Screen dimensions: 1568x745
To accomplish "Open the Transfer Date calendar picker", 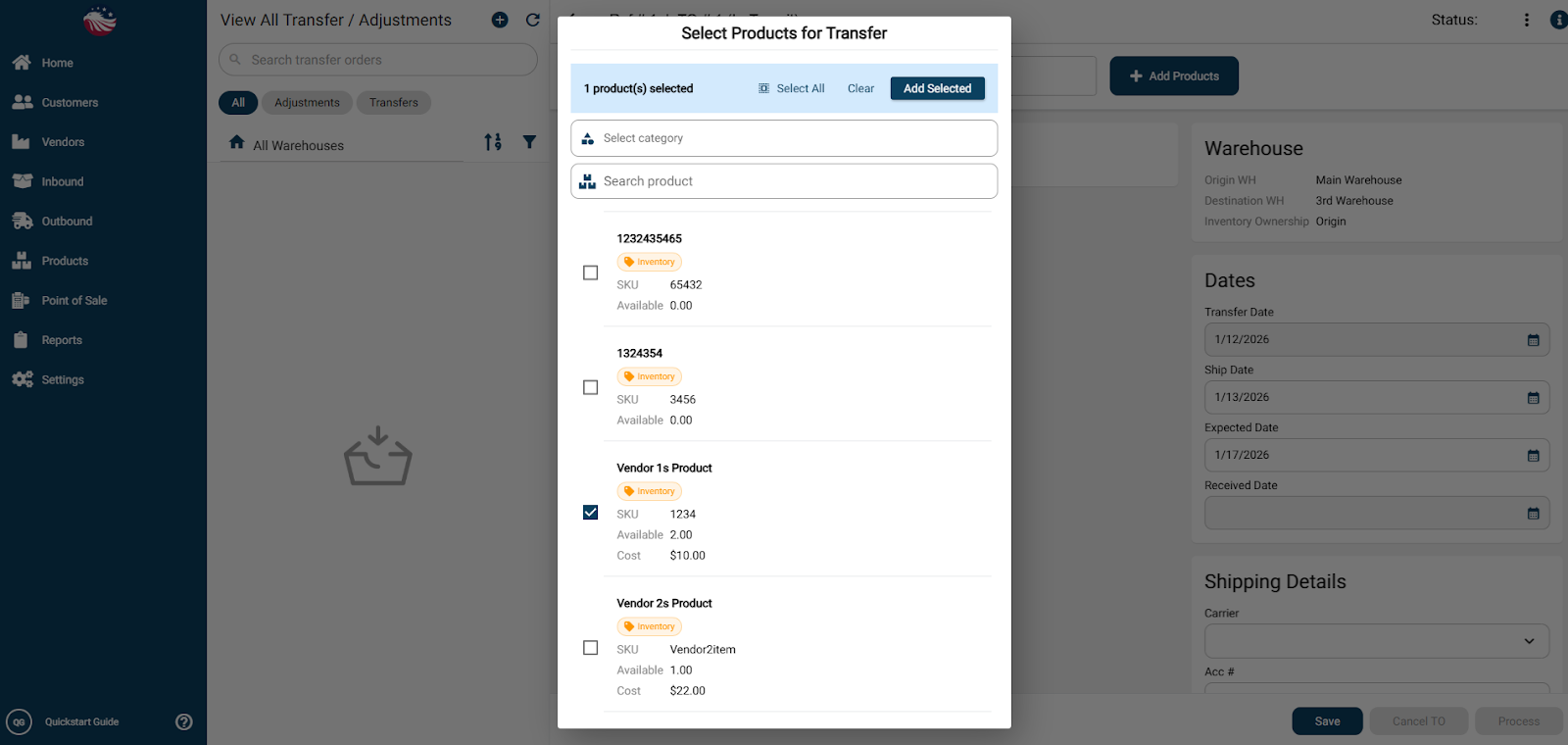I will tap(1533, 340).
